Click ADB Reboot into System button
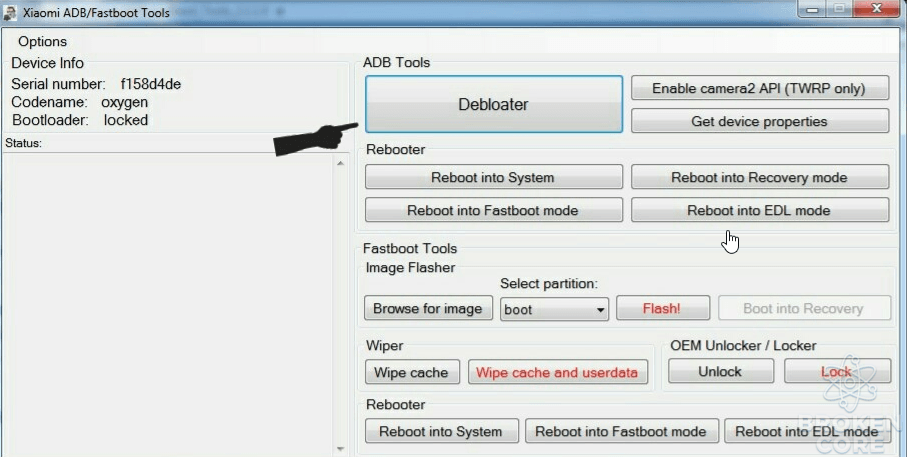This screenshot has width=907, height=457. [x=493, y=177]
